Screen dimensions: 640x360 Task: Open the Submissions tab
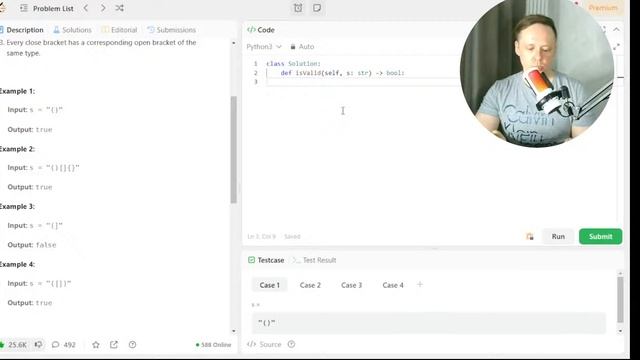point(172,30)
